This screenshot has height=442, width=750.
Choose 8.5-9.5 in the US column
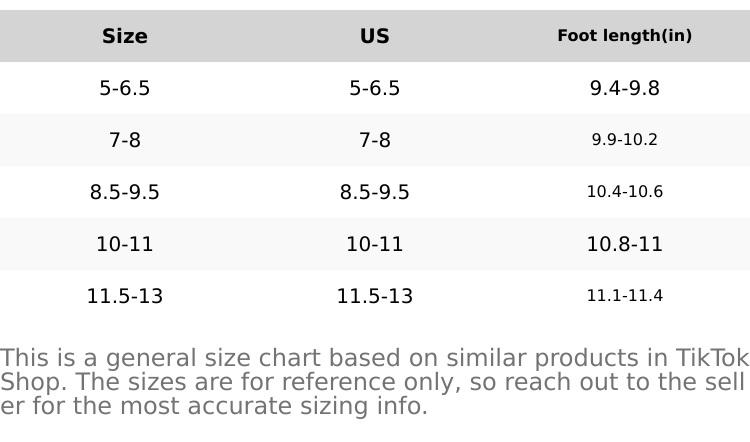click(x=375, y=192)
